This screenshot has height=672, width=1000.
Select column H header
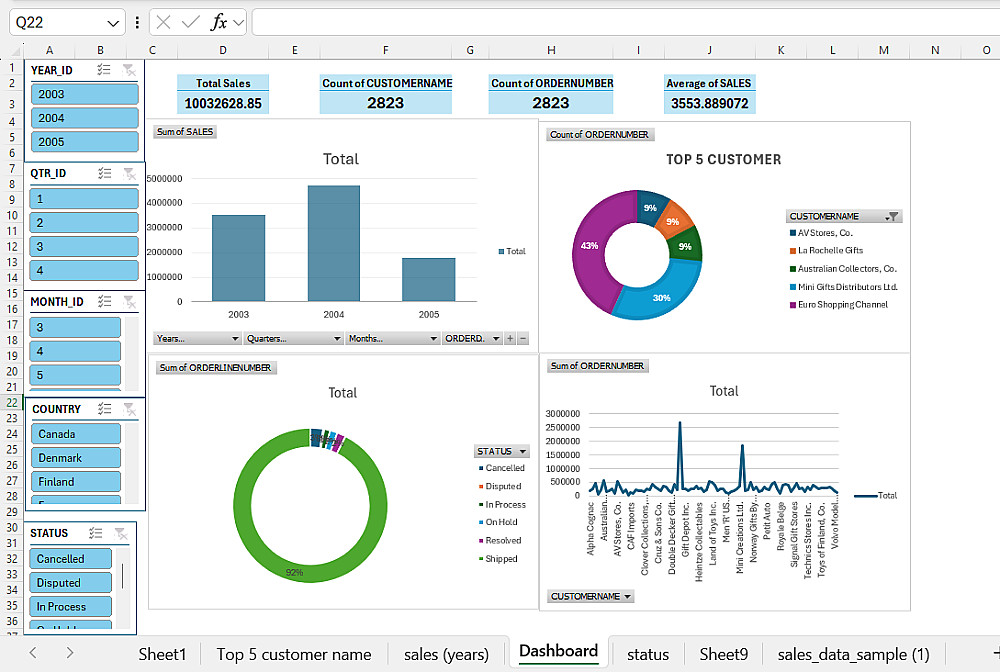click(x=551, y=50)
